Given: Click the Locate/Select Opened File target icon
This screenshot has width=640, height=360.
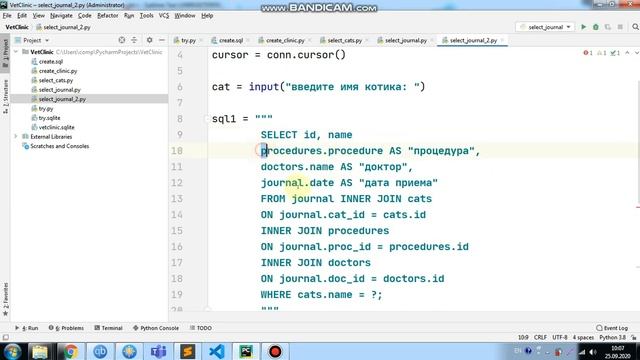Looking at the screenshot, I should [x=122, y=40].
